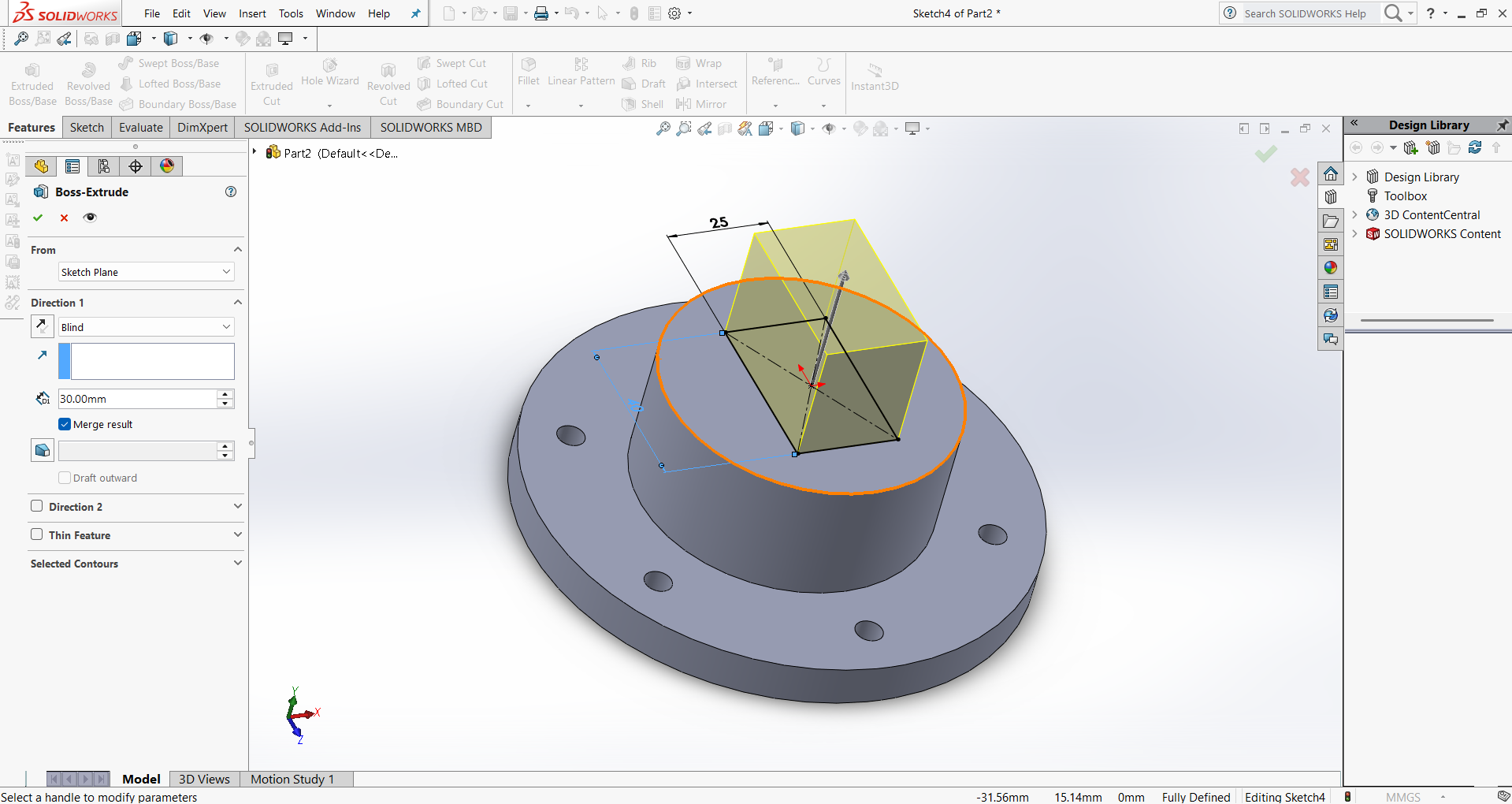1512x804 pixels.
Task: Open the PropertyManager tab icon
Action: [72, 166]
